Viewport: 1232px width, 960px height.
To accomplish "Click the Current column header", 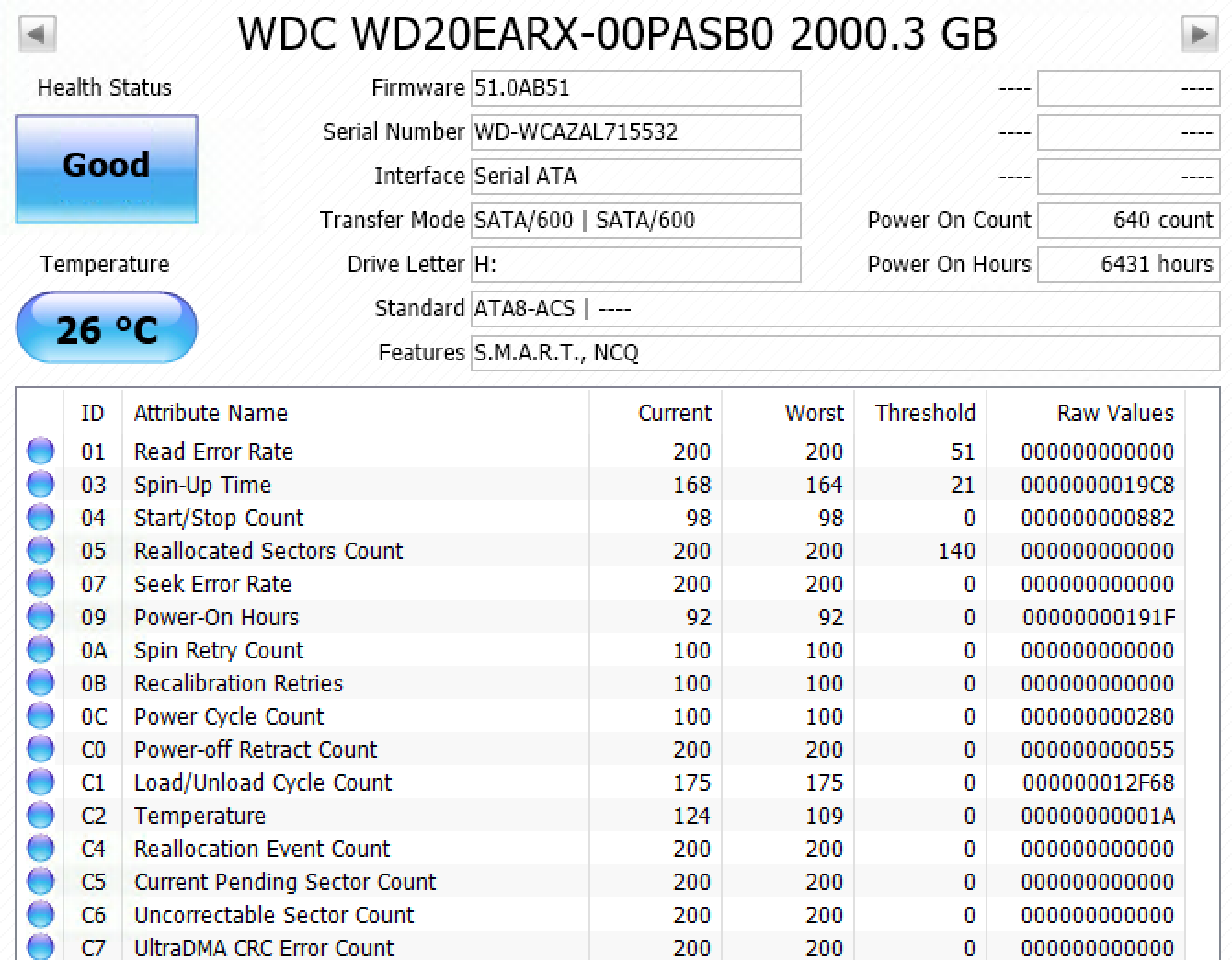I will pos(656,414).
